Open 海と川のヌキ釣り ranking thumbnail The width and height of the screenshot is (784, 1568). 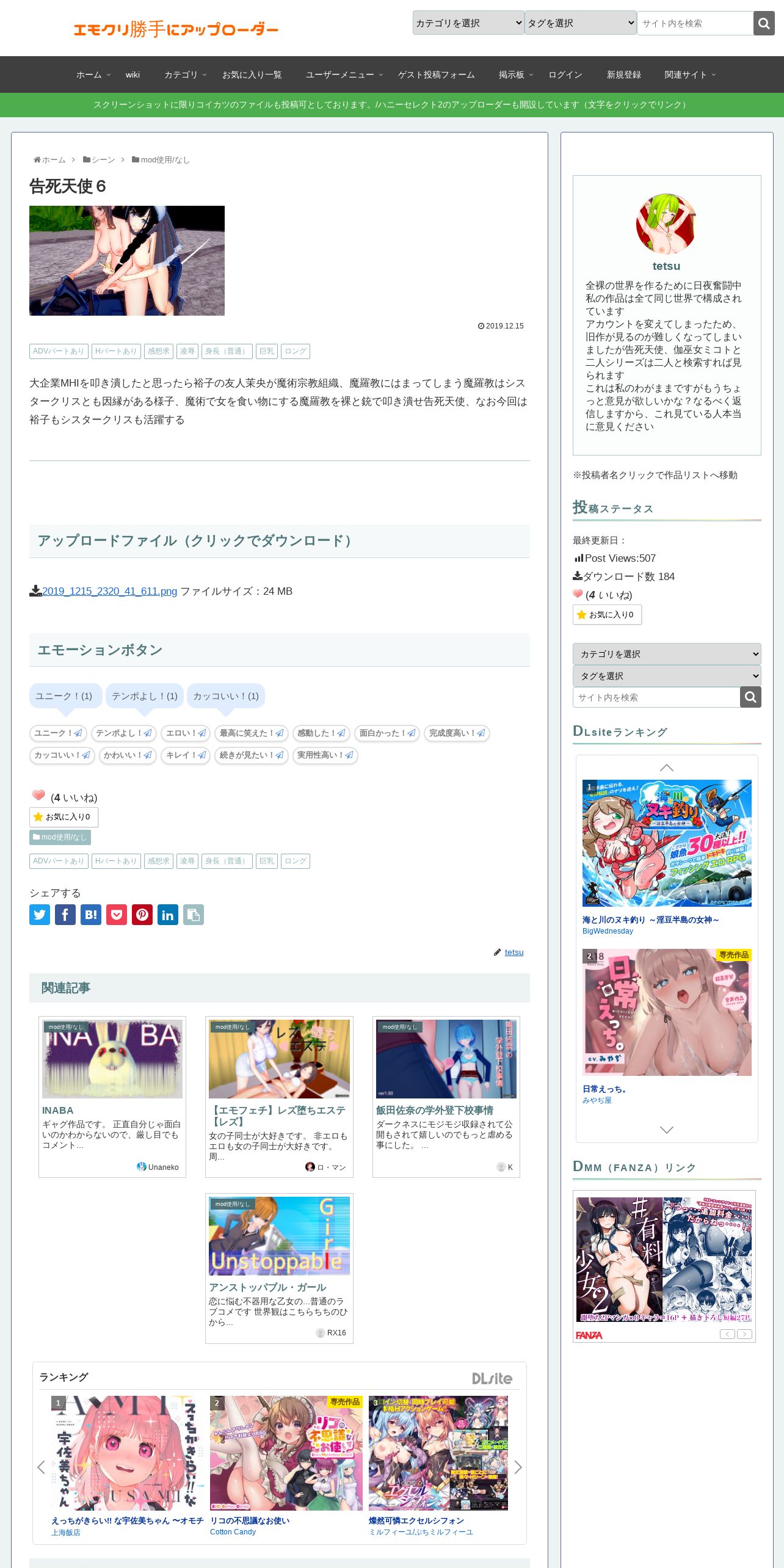[x=667, y=843]
